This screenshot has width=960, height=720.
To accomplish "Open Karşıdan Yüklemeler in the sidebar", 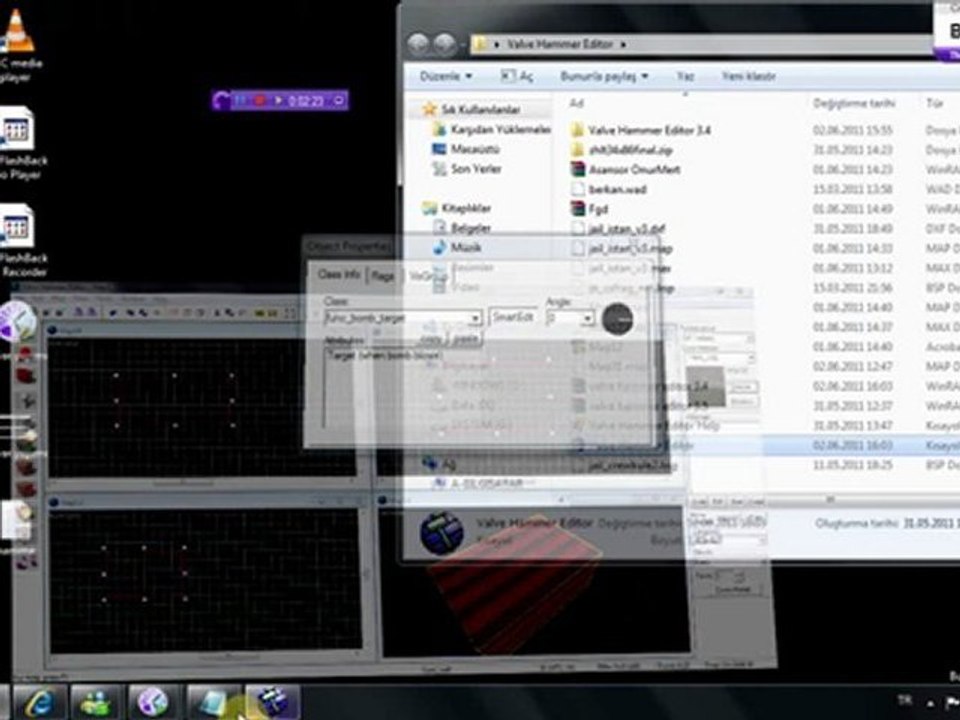I will coord(492,130).
